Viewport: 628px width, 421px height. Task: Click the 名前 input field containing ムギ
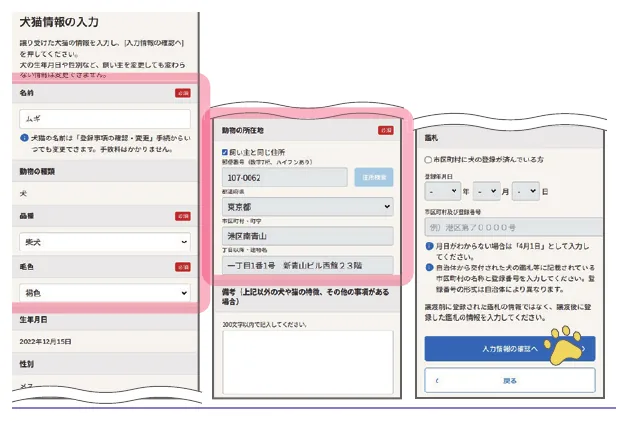(105, 119)
